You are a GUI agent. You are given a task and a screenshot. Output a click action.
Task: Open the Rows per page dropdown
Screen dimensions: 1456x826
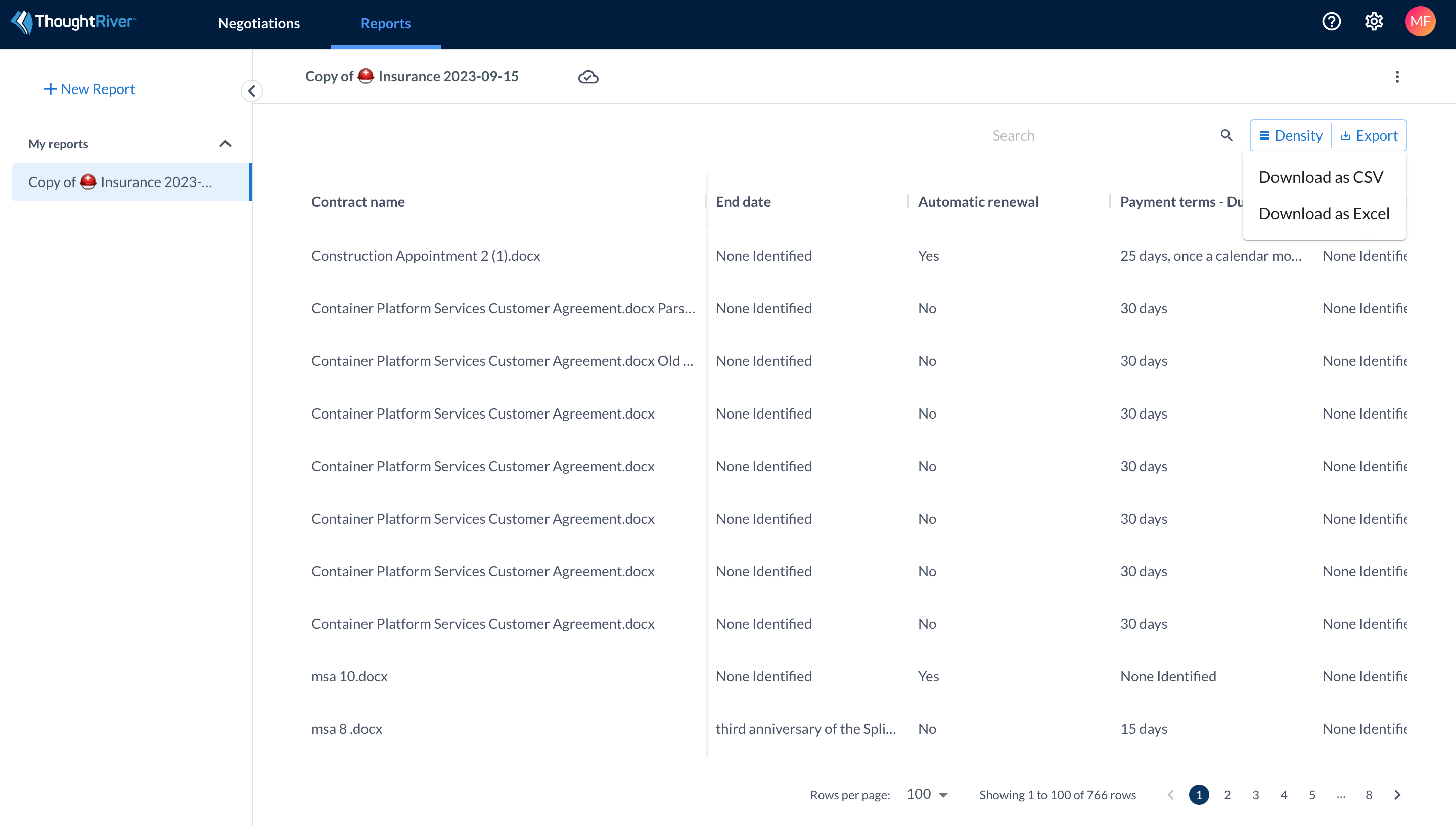click(x=927, y=794)
